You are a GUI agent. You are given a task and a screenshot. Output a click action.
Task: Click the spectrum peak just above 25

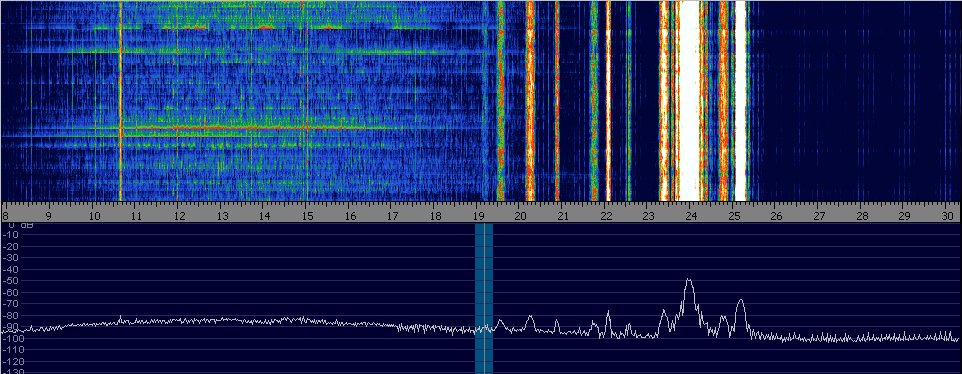point(741,313)
